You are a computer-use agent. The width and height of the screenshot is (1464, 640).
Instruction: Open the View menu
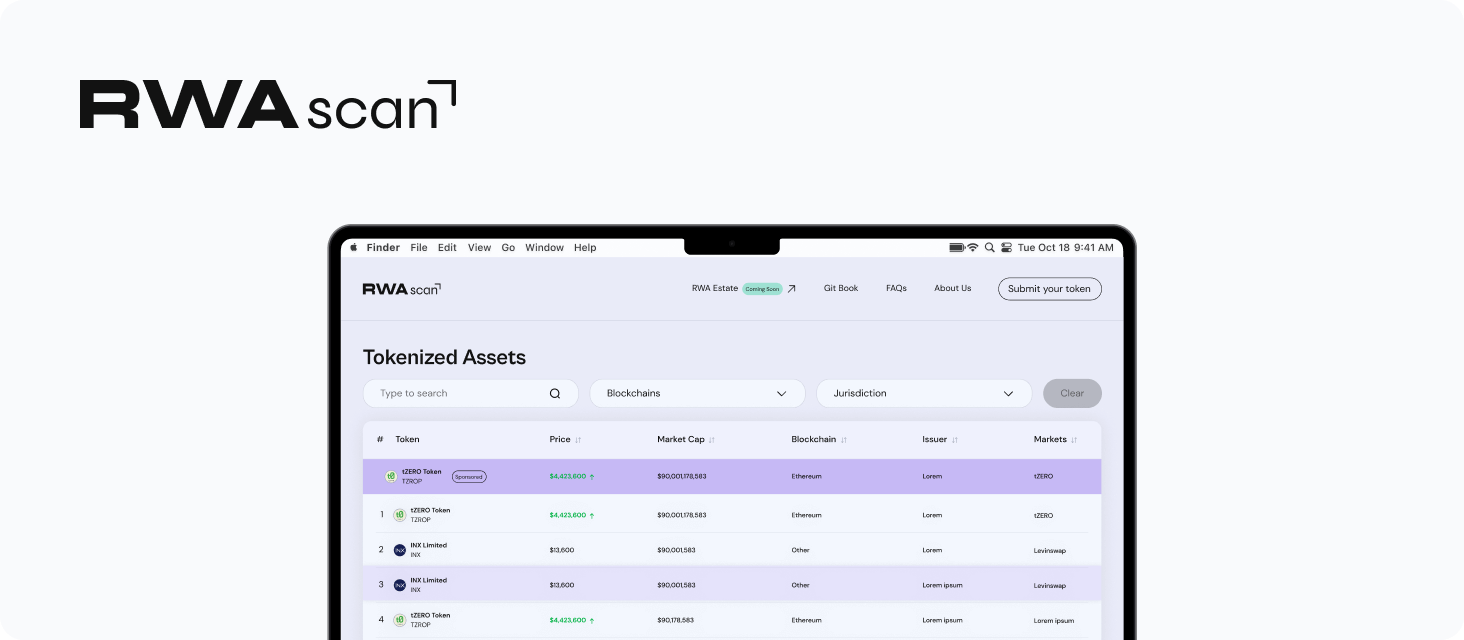(x=479, y=248)
